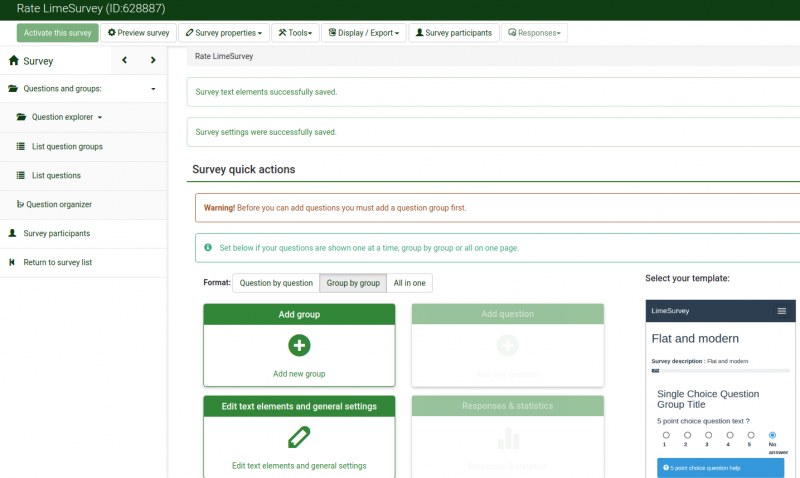
Task: Click the Flat and modern template thumbnail title
Action: (695, 338)
